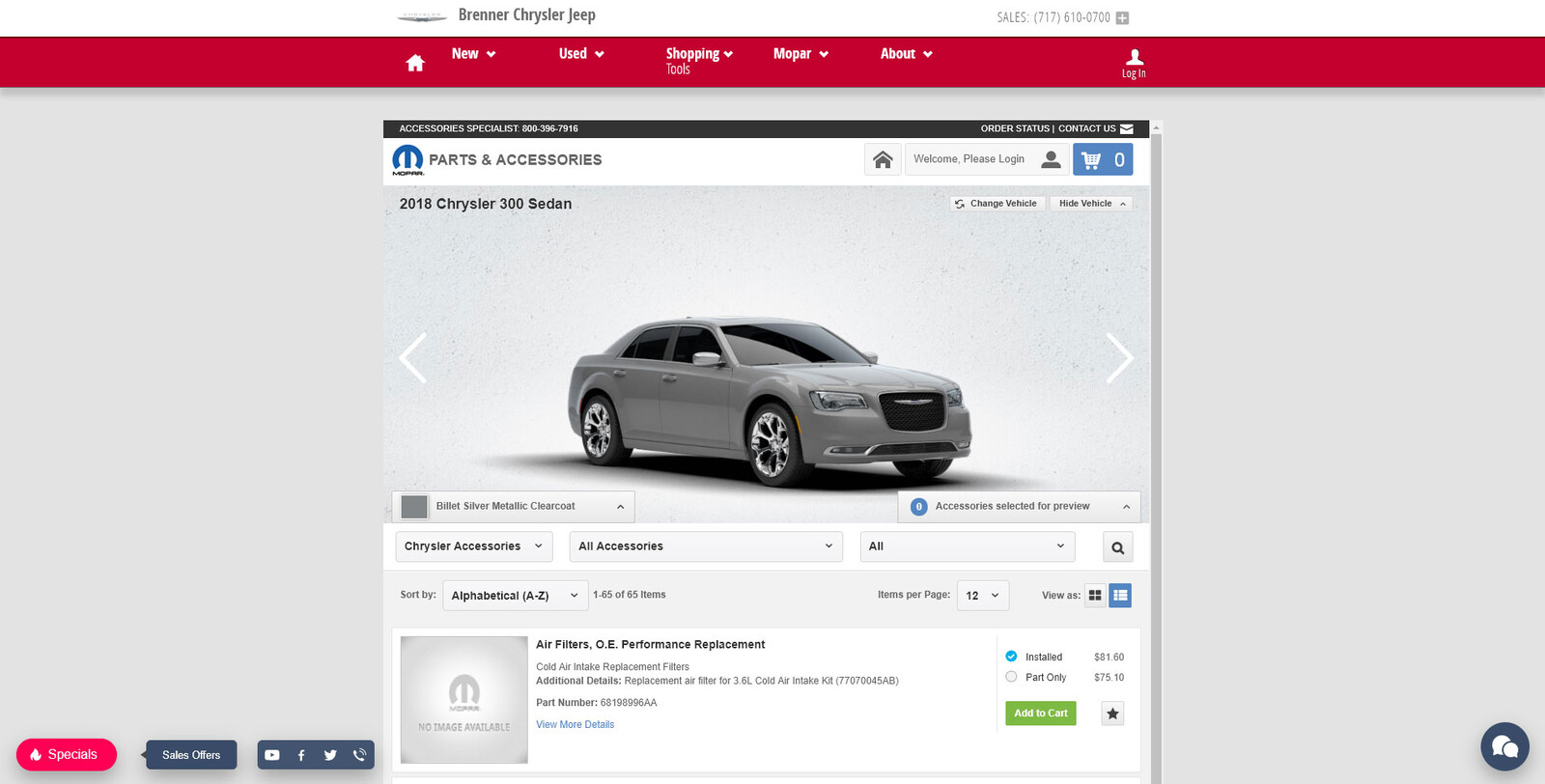Click the Specials button

(67, 755)
